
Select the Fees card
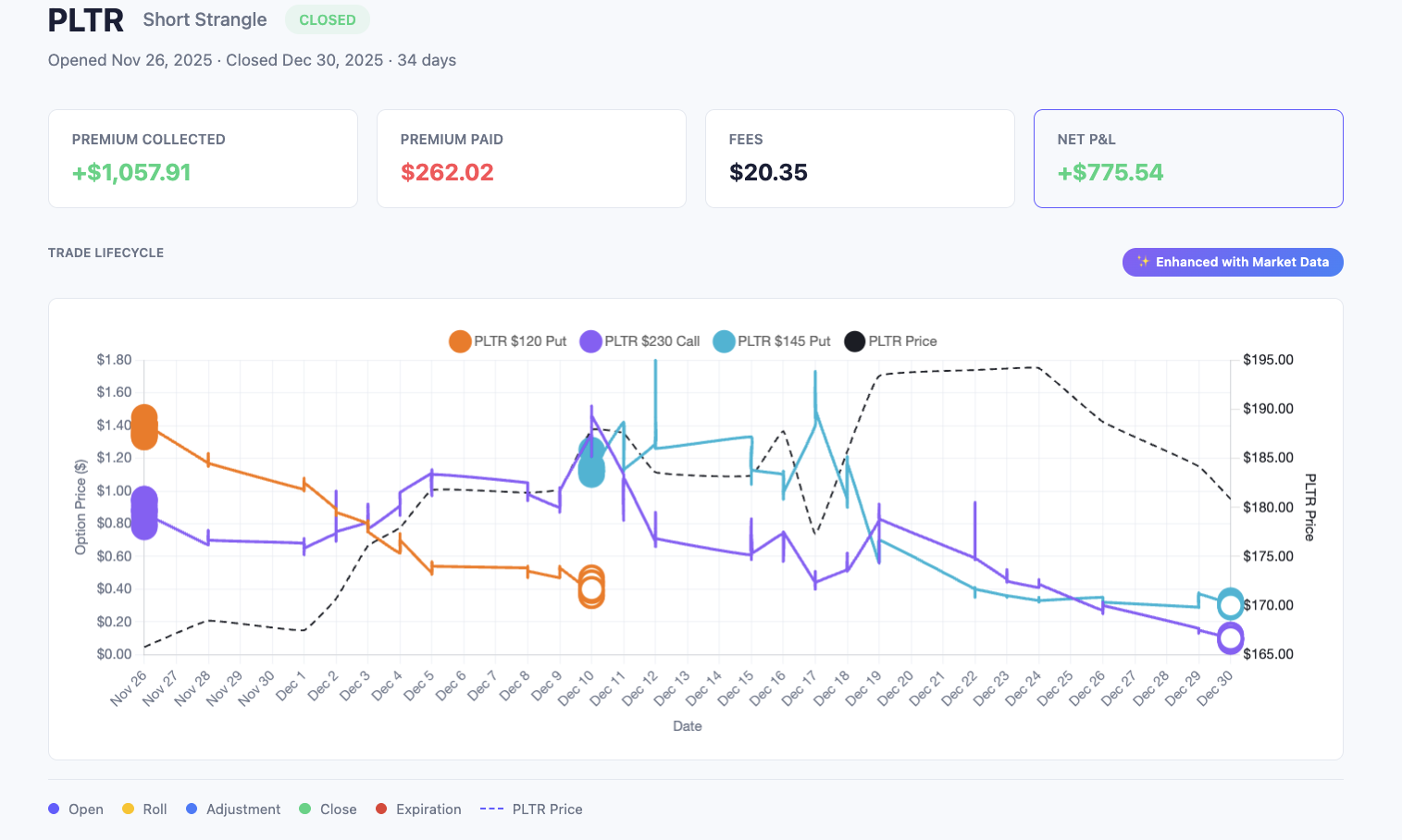pyautogui.click(x=860, y=158)
